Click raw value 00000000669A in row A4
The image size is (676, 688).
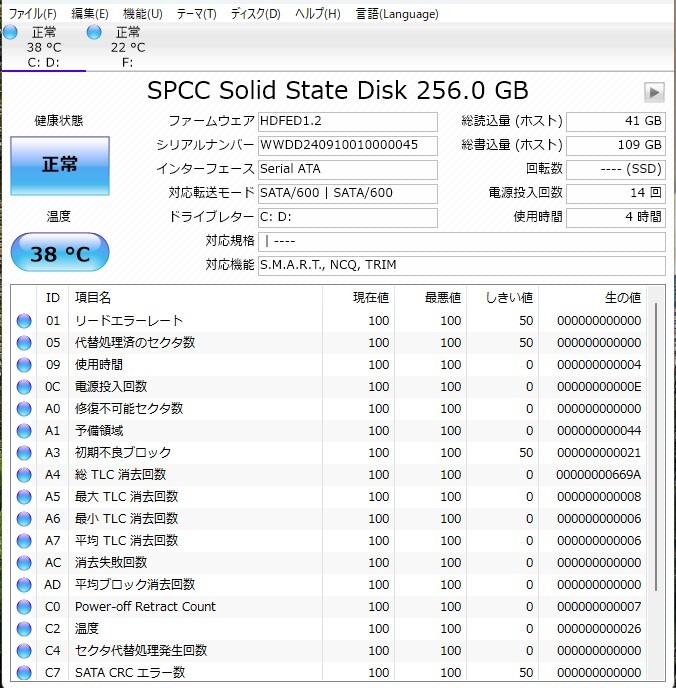(x=598, y=475)
